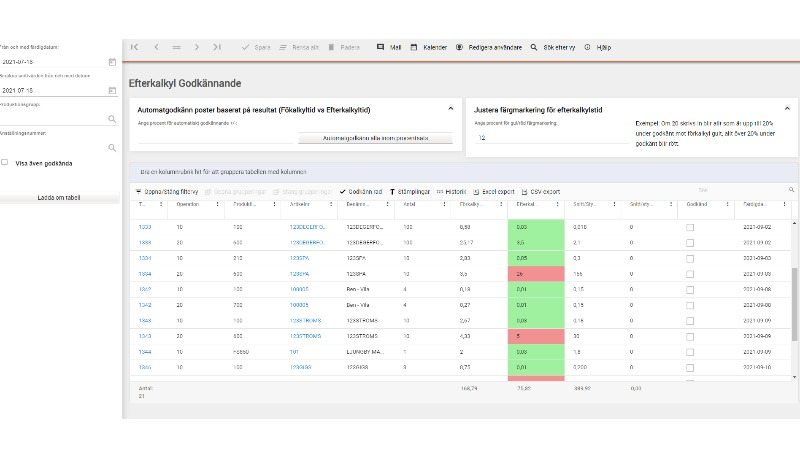The image size is (800, 460).
Task: Tick Godkänd checkbox in the row with Efterkalkyl 26
Action: (690, 274)
